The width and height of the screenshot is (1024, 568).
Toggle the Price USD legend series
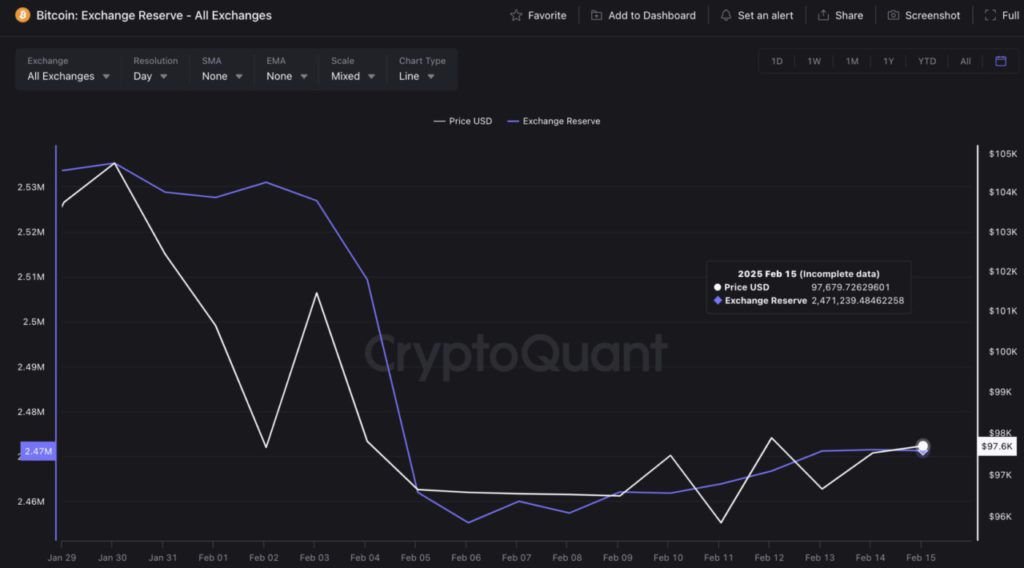coord(462,121)
